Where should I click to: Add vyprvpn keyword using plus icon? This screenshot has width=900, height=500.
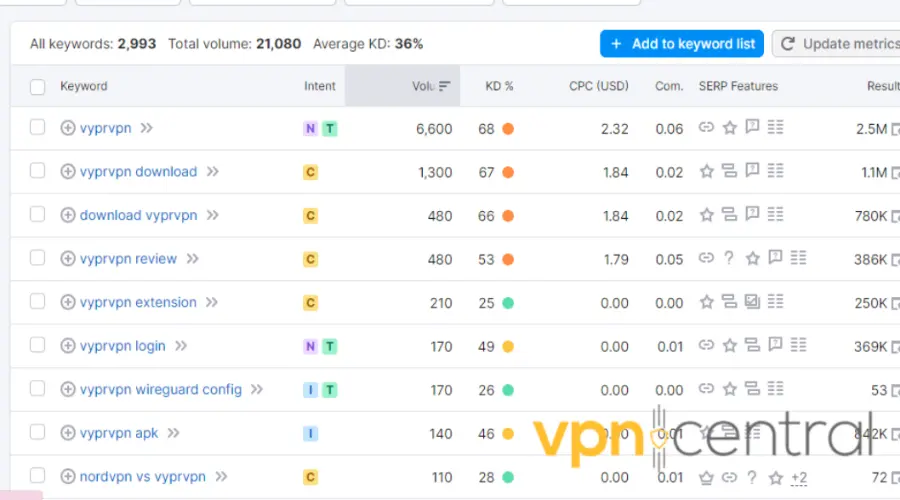tap(68, 128)
